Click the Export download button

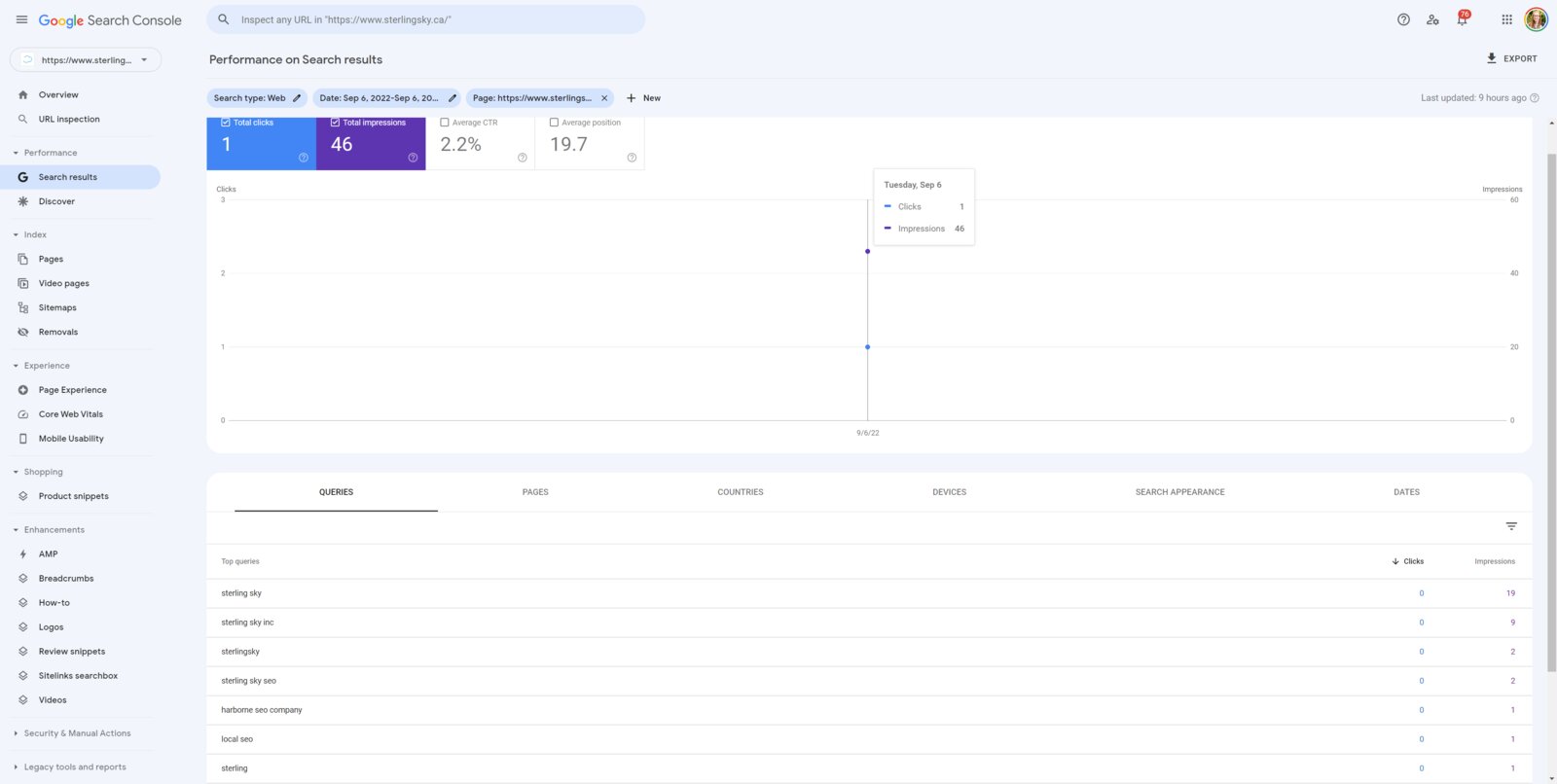coord(1511,58)
